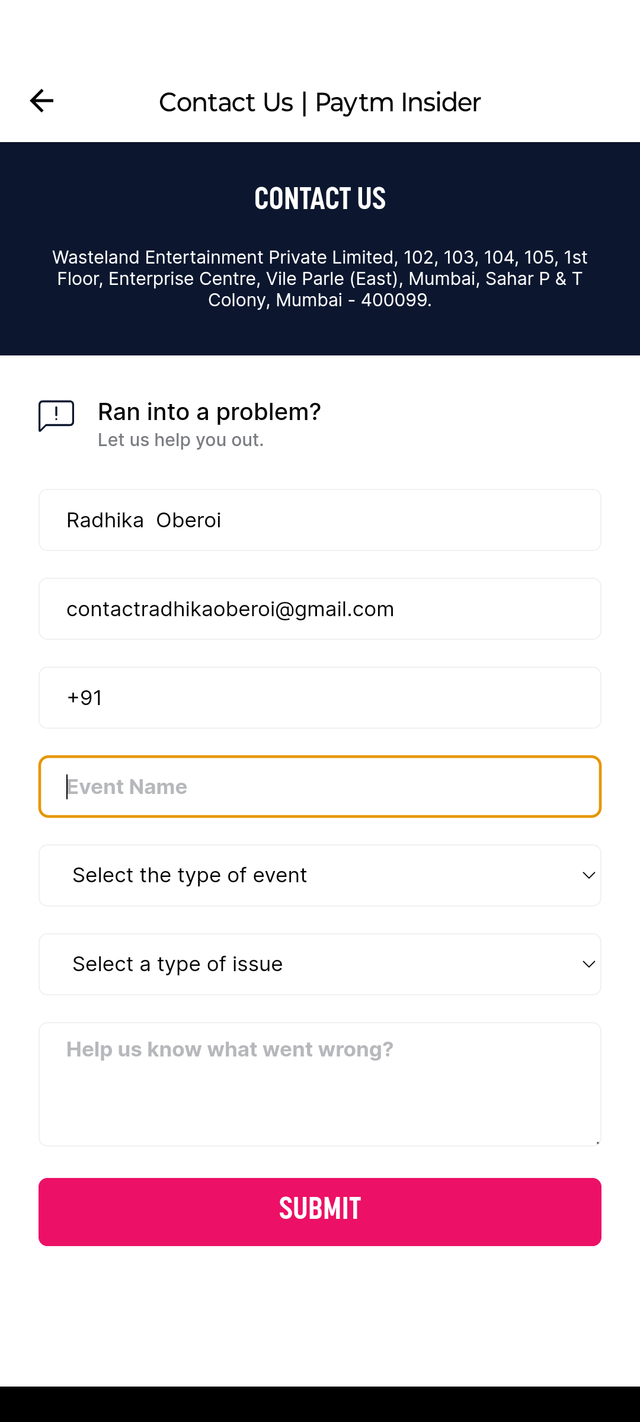Viewport: 640px width, 1422px height.
Task: Click the email address input field
Action: point(320,609)
